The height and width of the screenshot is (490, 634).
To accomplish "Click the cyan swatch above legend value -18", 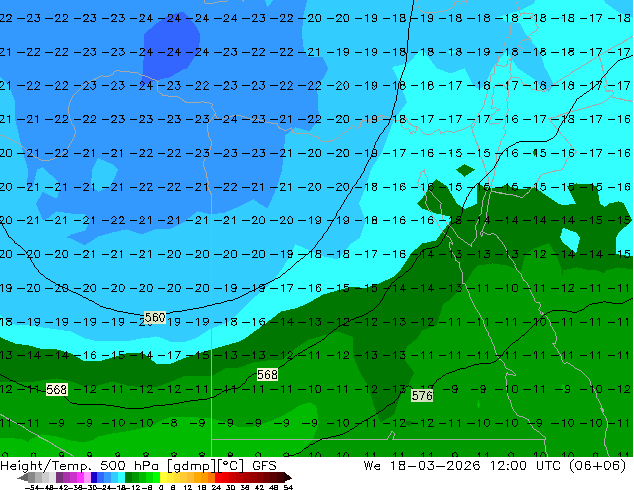I will 121,477.
